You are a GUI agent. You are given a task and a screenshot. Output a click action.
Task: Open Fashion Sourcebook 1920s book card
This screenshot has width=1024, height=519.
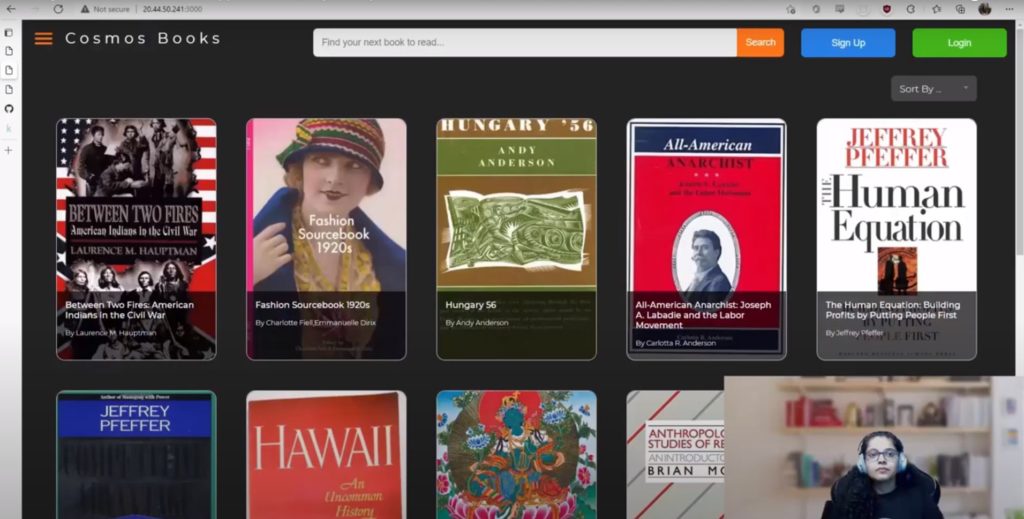[x=326, y=239]
